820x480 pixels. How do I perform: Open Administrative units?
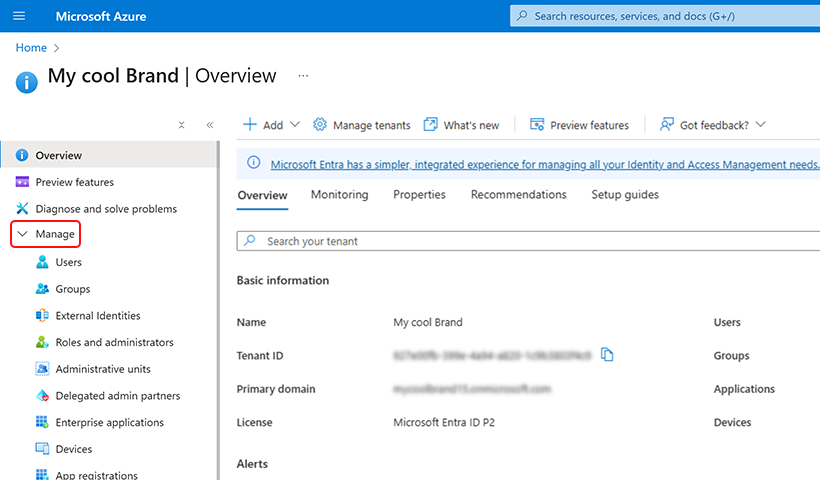pyautogui.click(x=103, y=369)
